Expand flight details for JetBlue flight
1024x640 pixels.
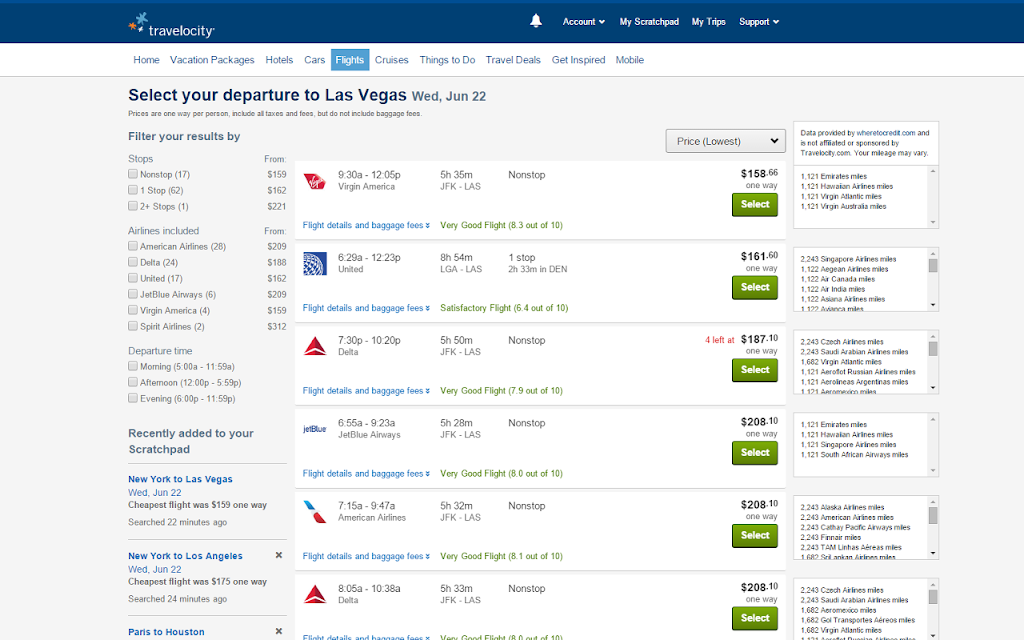(x=366, y=473)
